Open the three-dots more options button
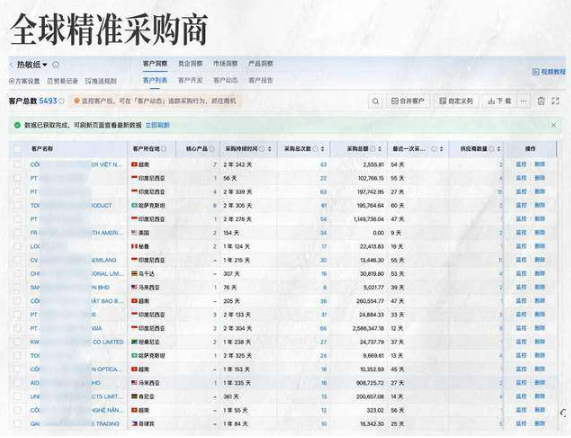The image size is (571, 438). 523,101
